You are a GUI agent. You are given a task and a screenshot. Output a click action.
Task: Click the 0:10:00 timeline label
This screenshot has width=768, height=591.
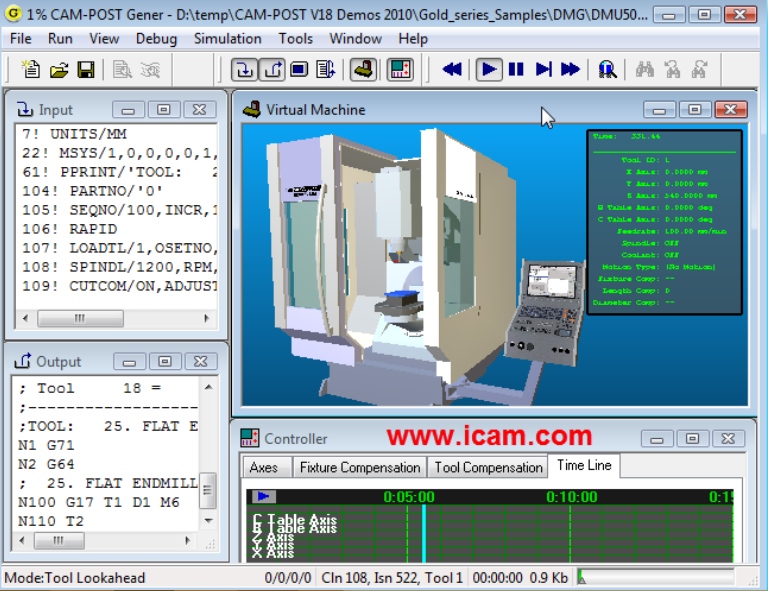[572, 497]
